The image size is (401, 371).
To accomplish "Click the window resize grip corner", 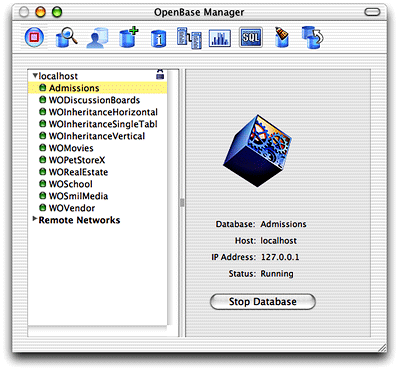I will click(x=381, y=347).
